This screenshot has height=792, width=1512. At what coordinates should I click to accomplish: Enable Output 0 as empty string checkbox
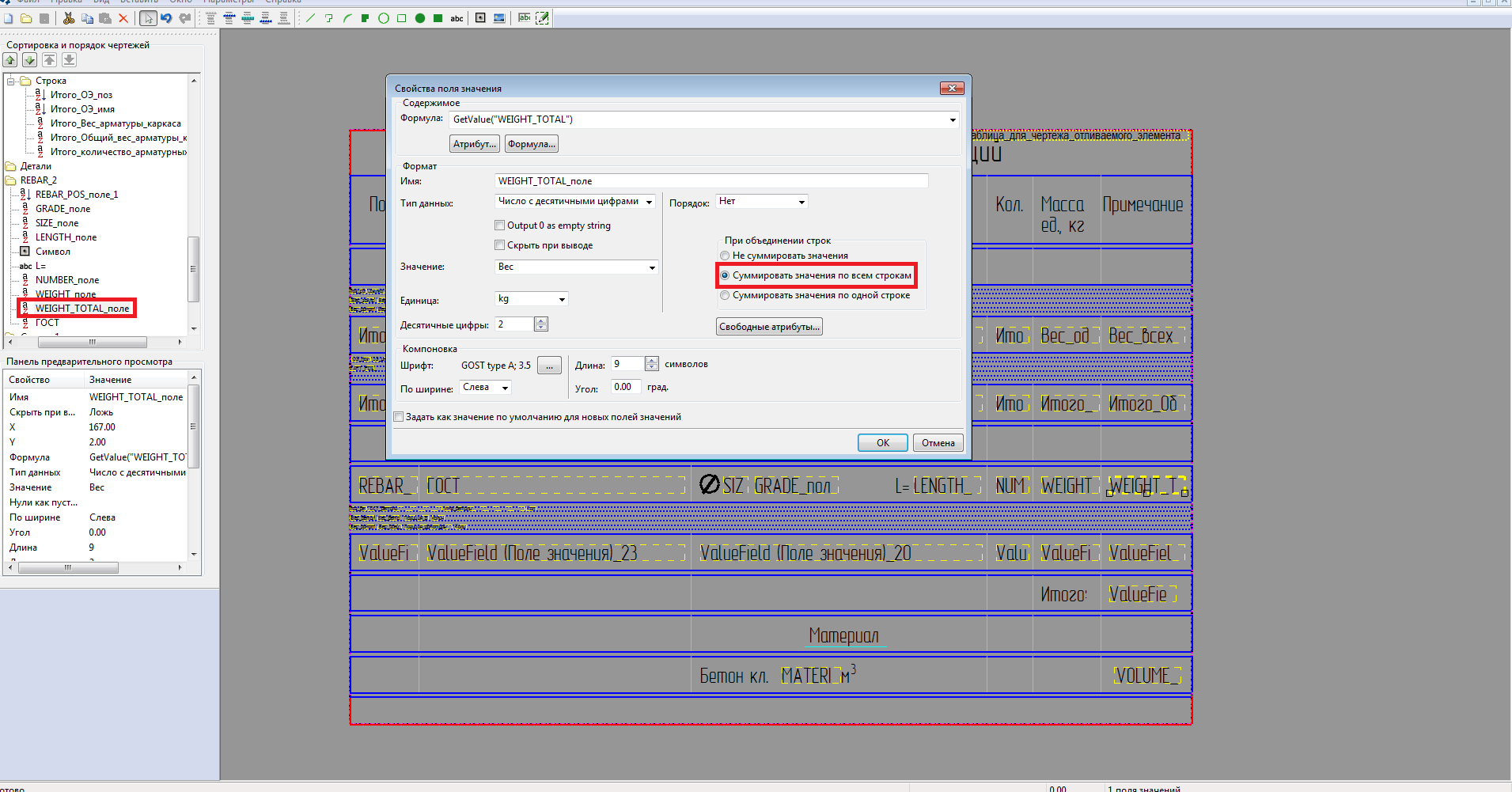500,225
